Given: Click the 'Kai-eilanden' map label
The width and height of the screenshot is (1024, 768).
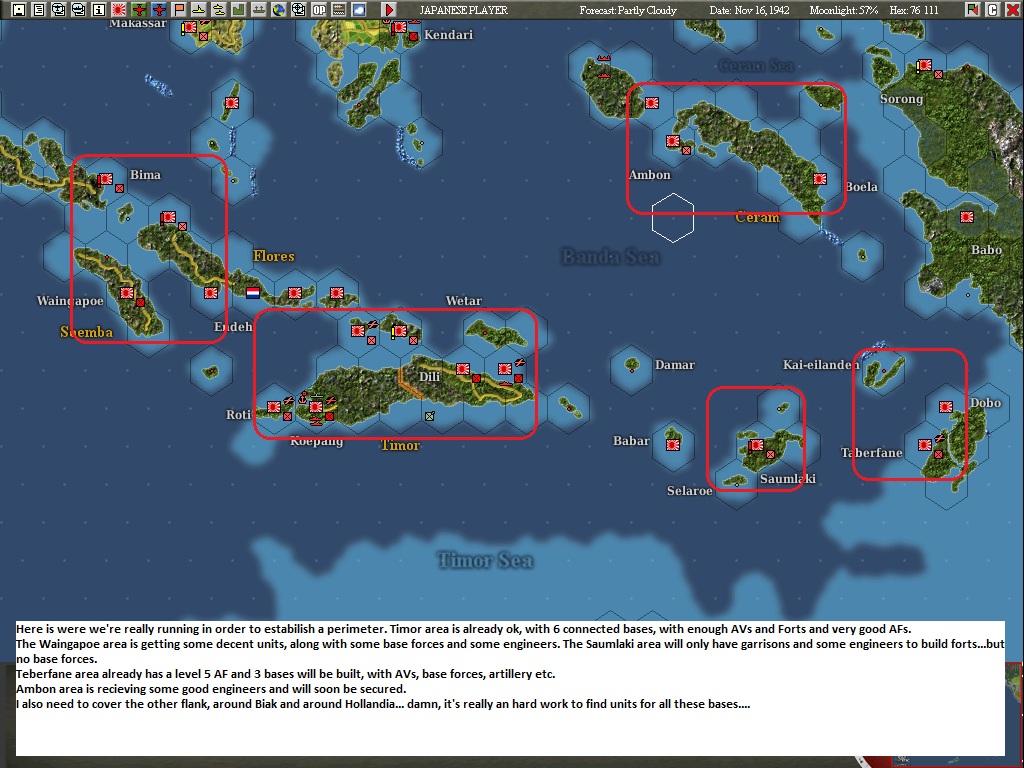Looking at the screenshot, I should click(x=821, y=364).
